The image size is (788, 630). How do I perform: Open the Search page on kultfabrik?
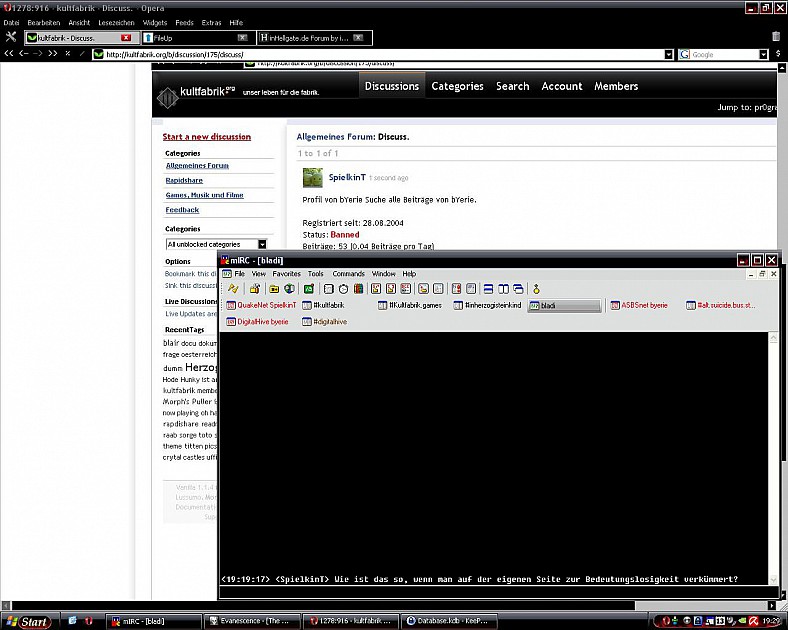[x=513, y=86]
